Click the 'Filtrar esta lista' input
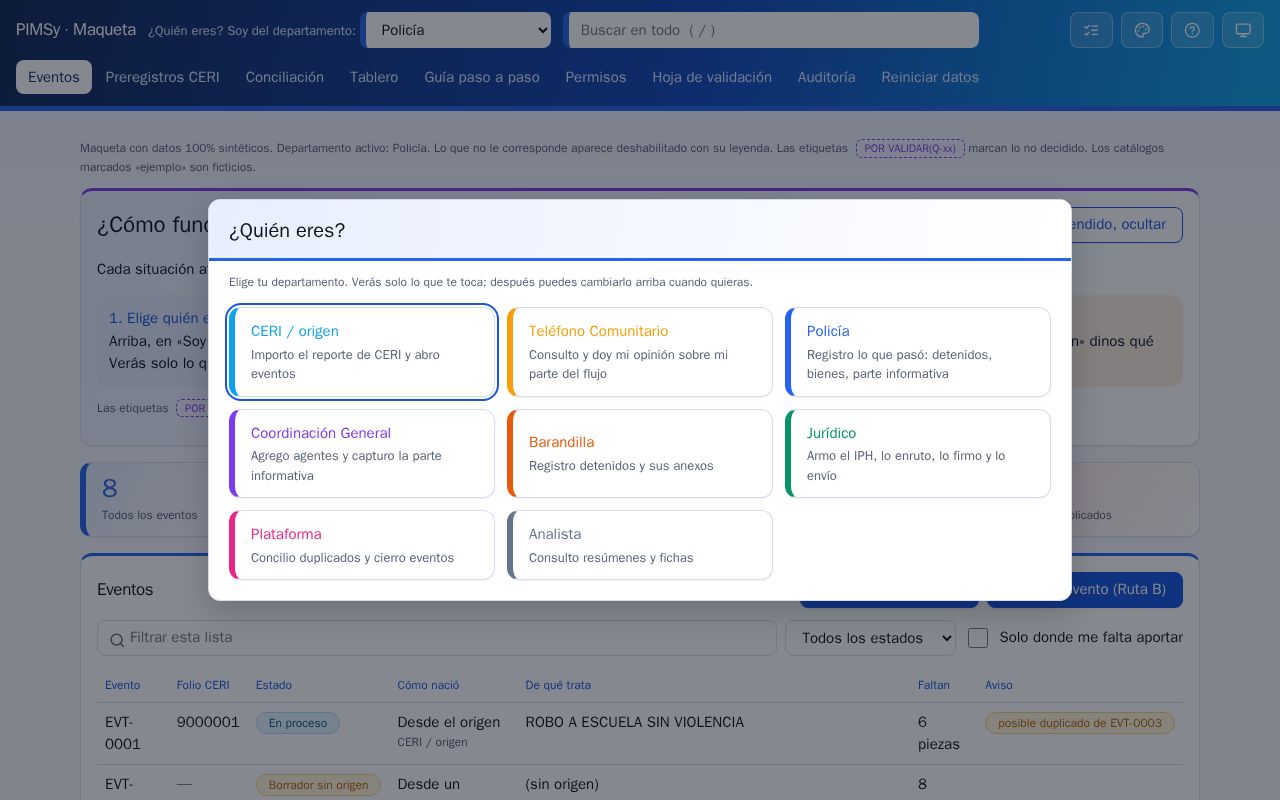Screen dimensions: 1280x800 437,638
